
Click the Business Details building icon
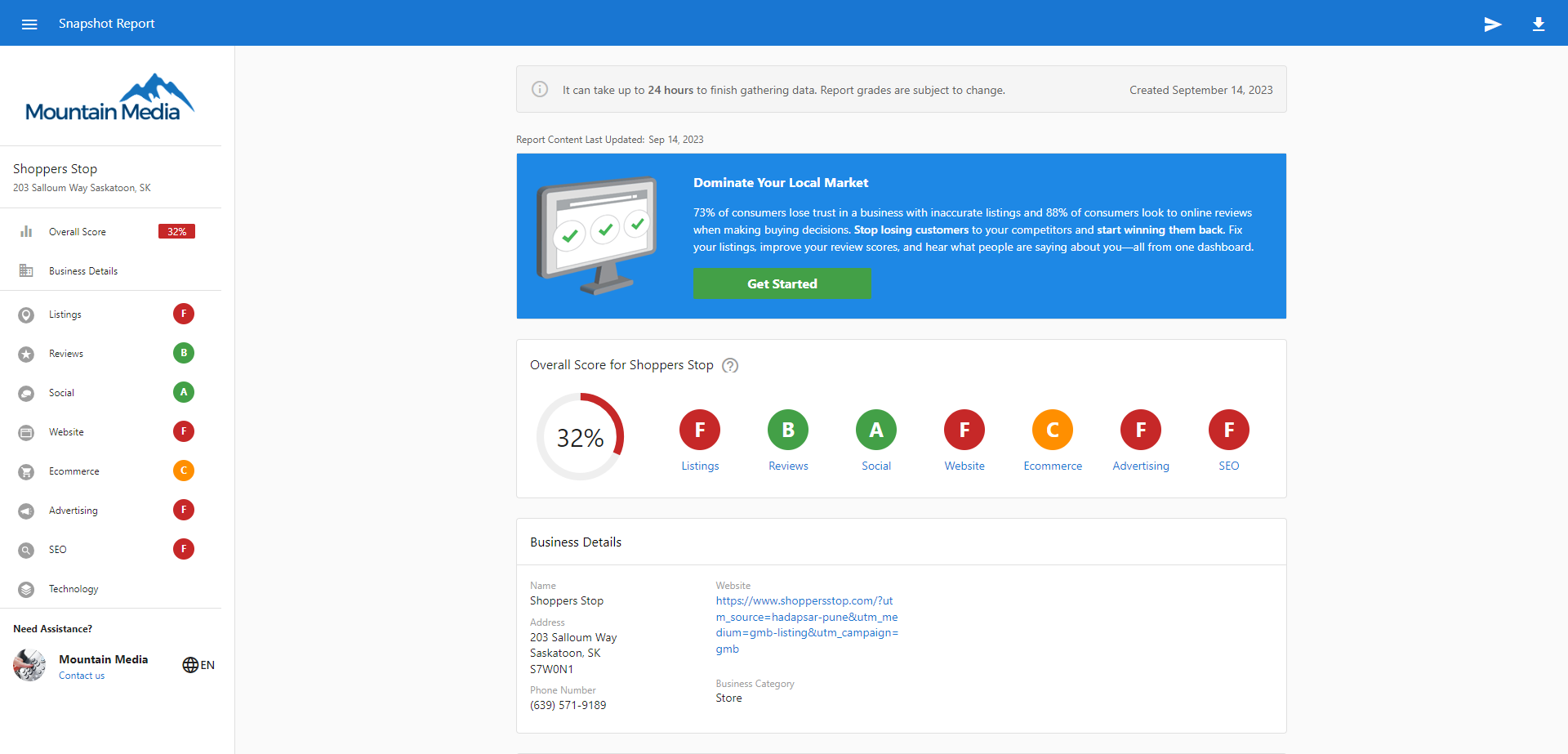pyautogui.click(x=26, y=270)
